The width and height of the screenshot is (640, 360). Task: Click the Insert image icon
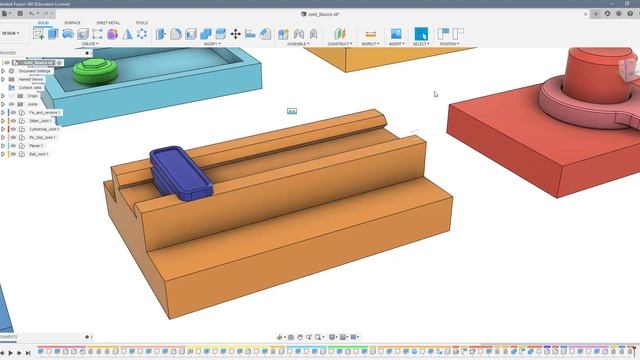point(396,34)
